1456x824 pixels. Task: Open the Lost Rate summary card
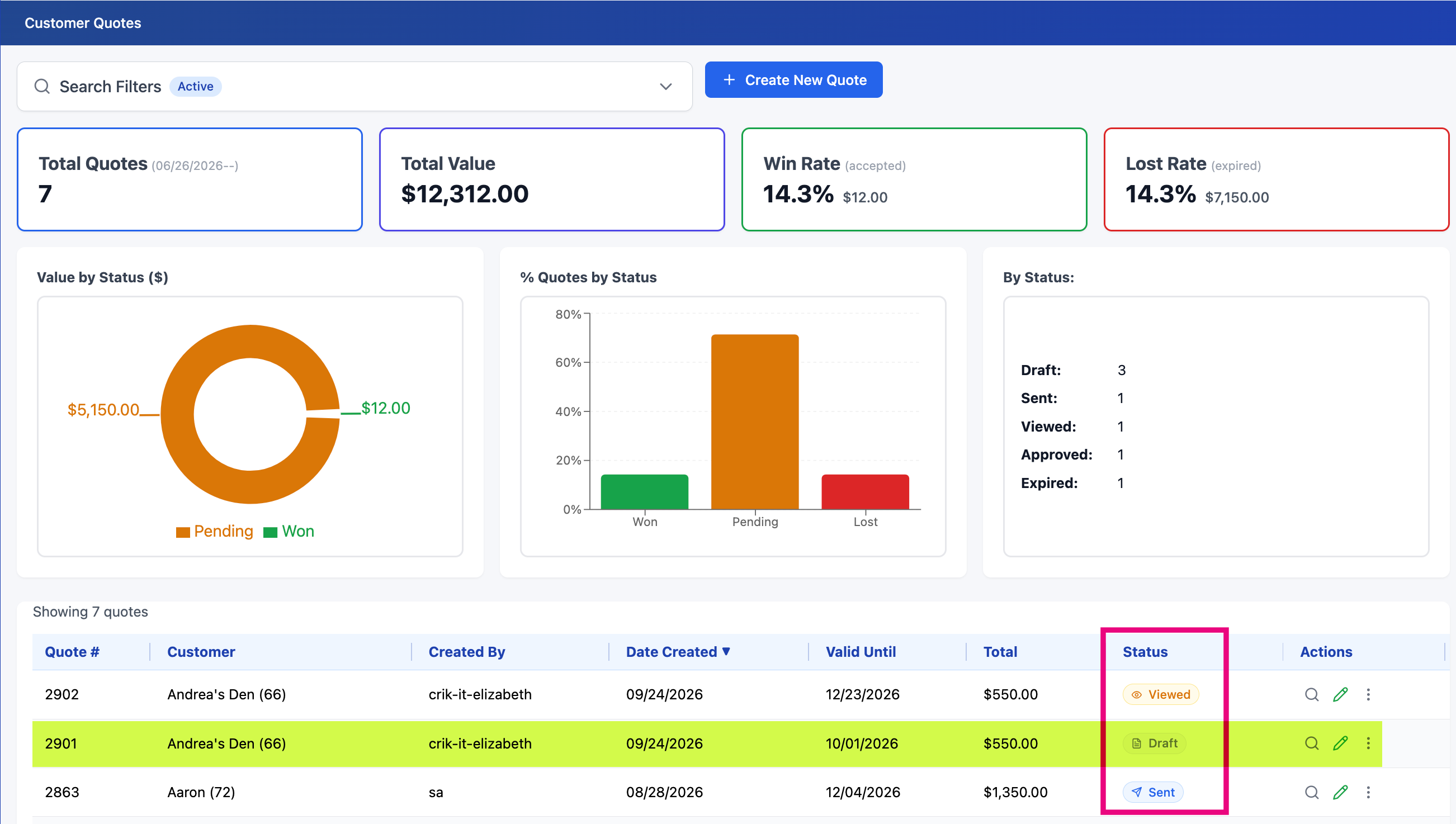[x=1276, y=179]
